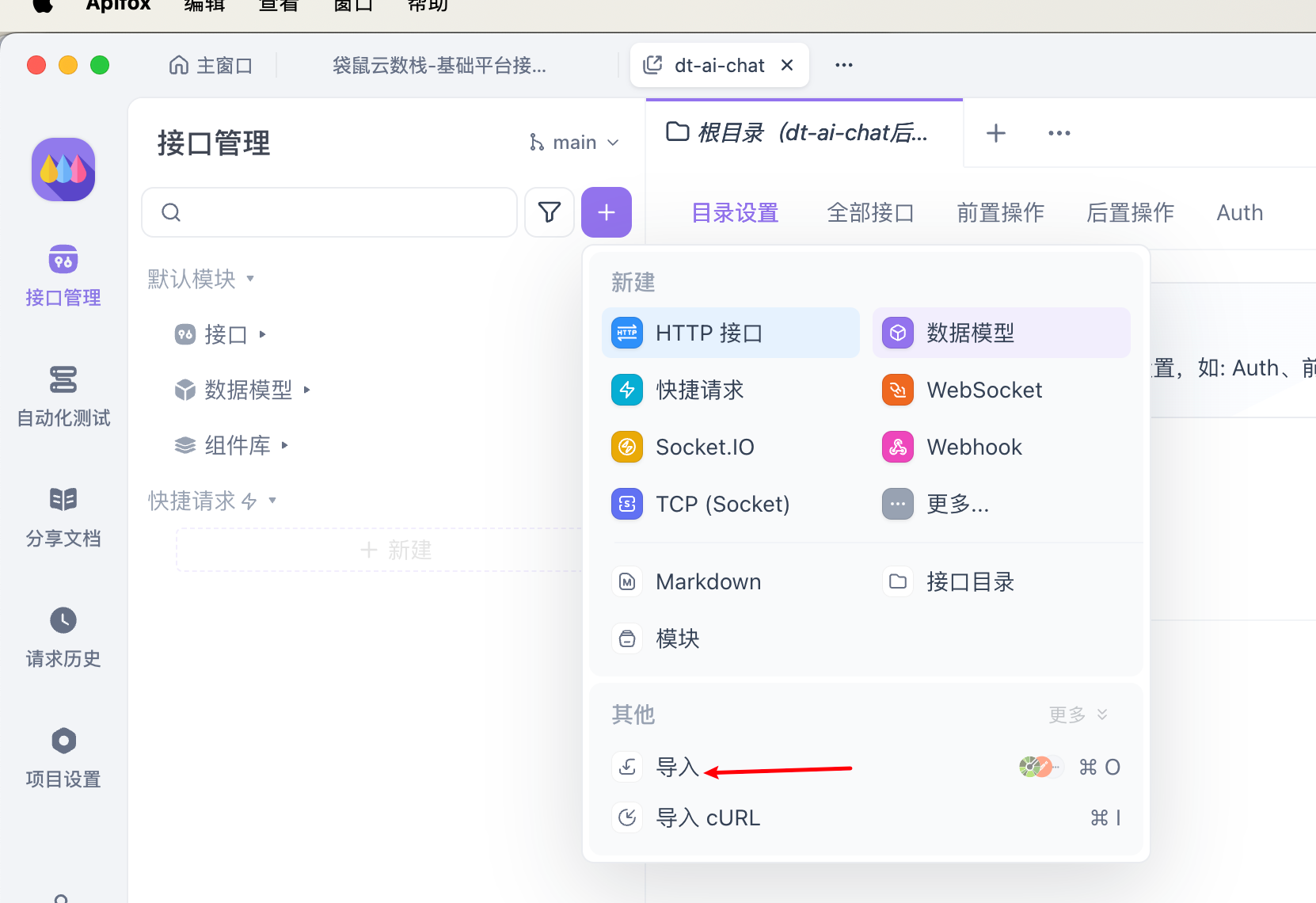Switch to the 后置操作 tab
This screenshot has width=1316, height=903.
[1130, 212]
